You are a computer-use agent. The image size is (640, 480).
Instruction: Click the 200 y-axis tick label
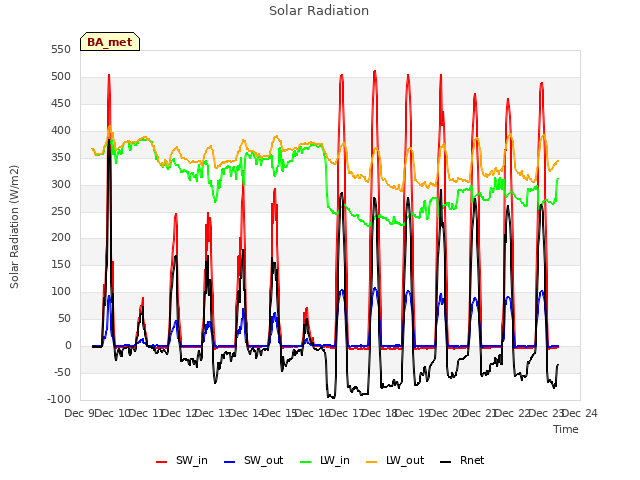coord(61,238)
